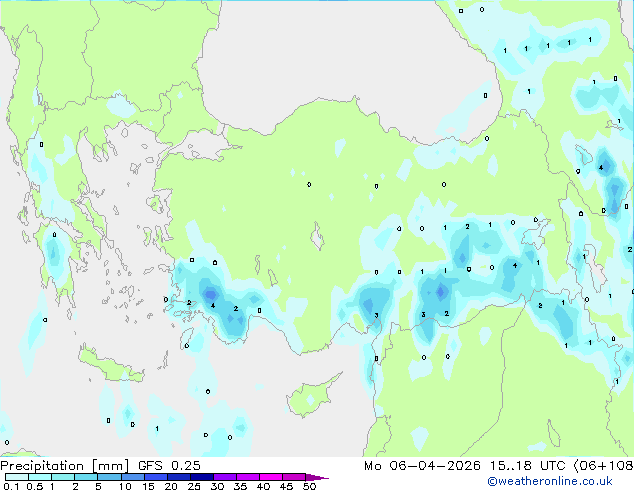
Task: Click the over-50 mm purple legend arrow
Action: (317, 478)
